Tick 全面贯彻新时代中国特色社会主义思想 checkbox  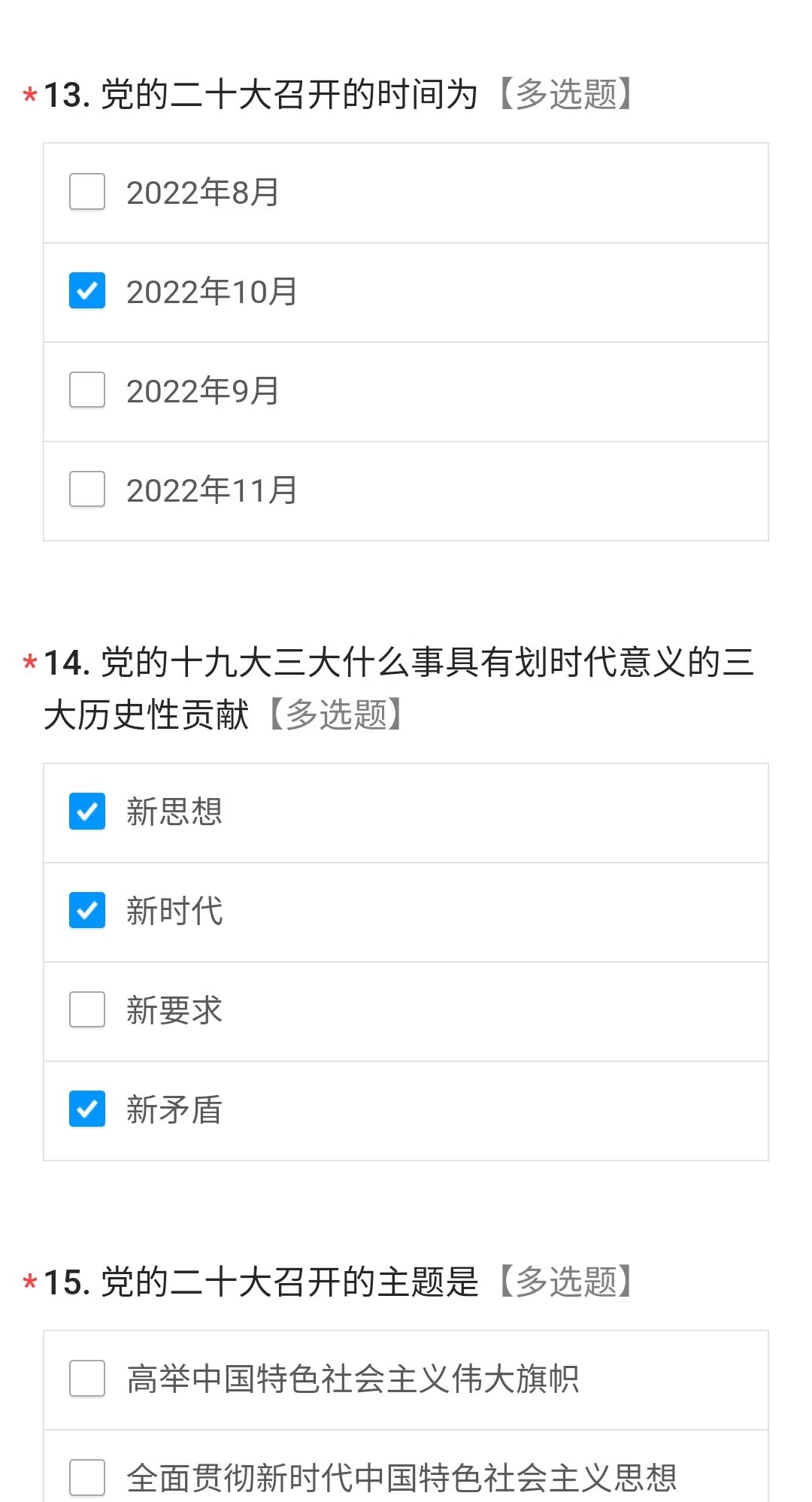[87, 1478]
